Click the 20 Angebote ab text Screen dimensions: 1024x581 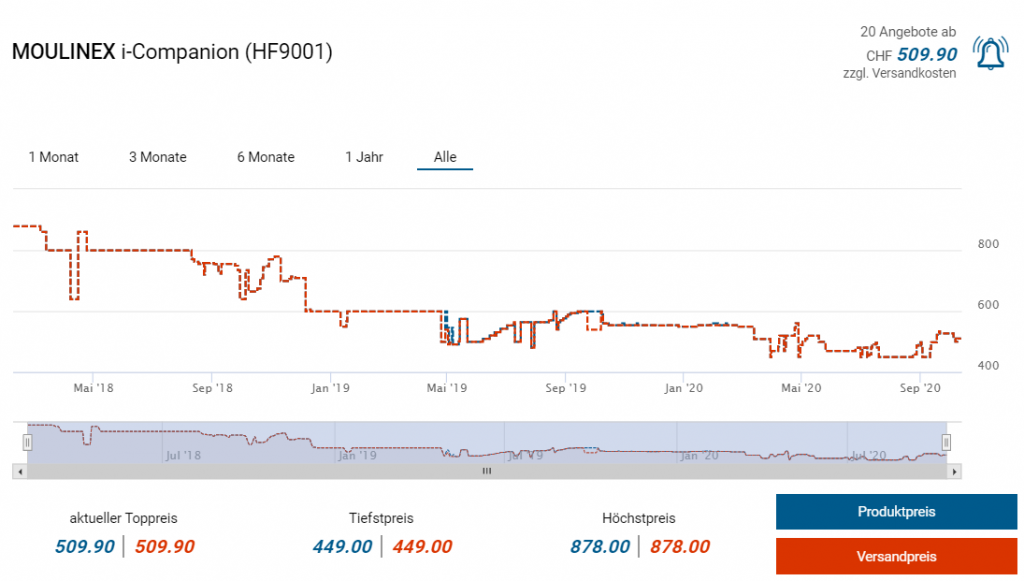pos(907,32)
